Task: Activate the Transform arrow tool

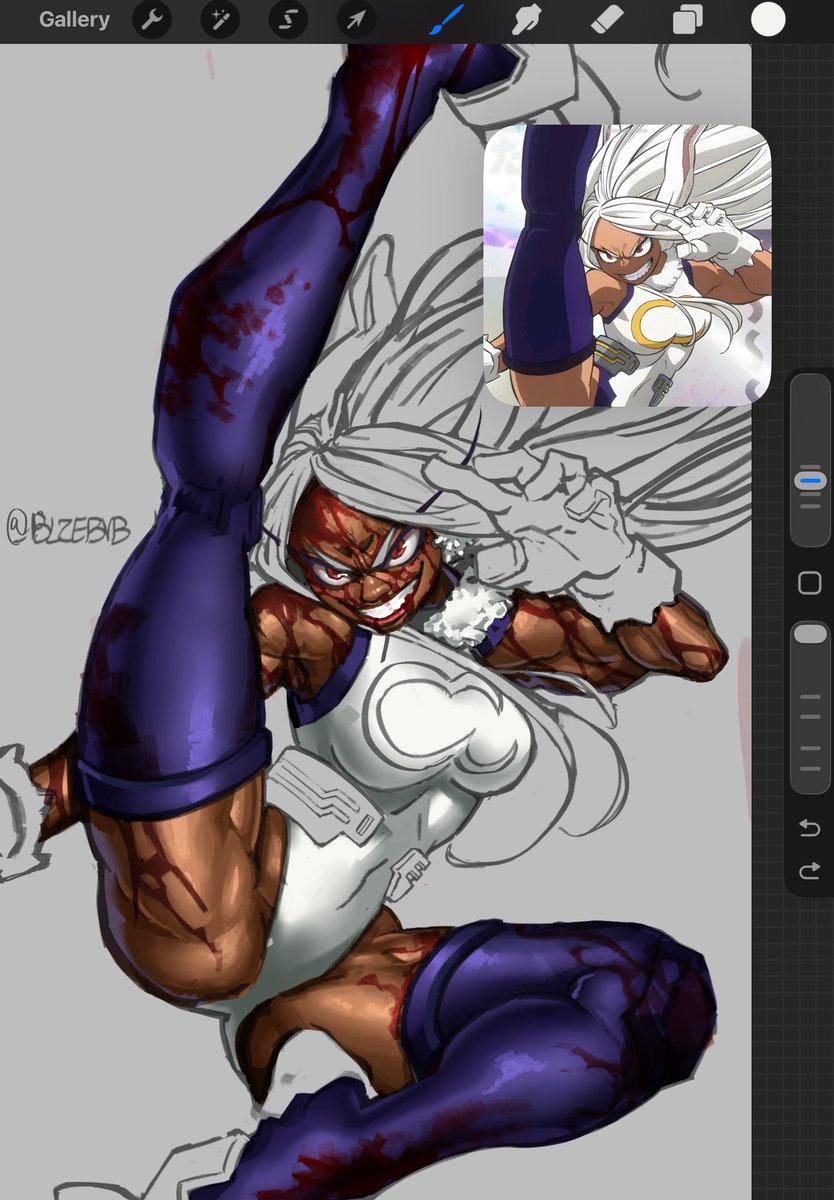Action: pos(356,19)
